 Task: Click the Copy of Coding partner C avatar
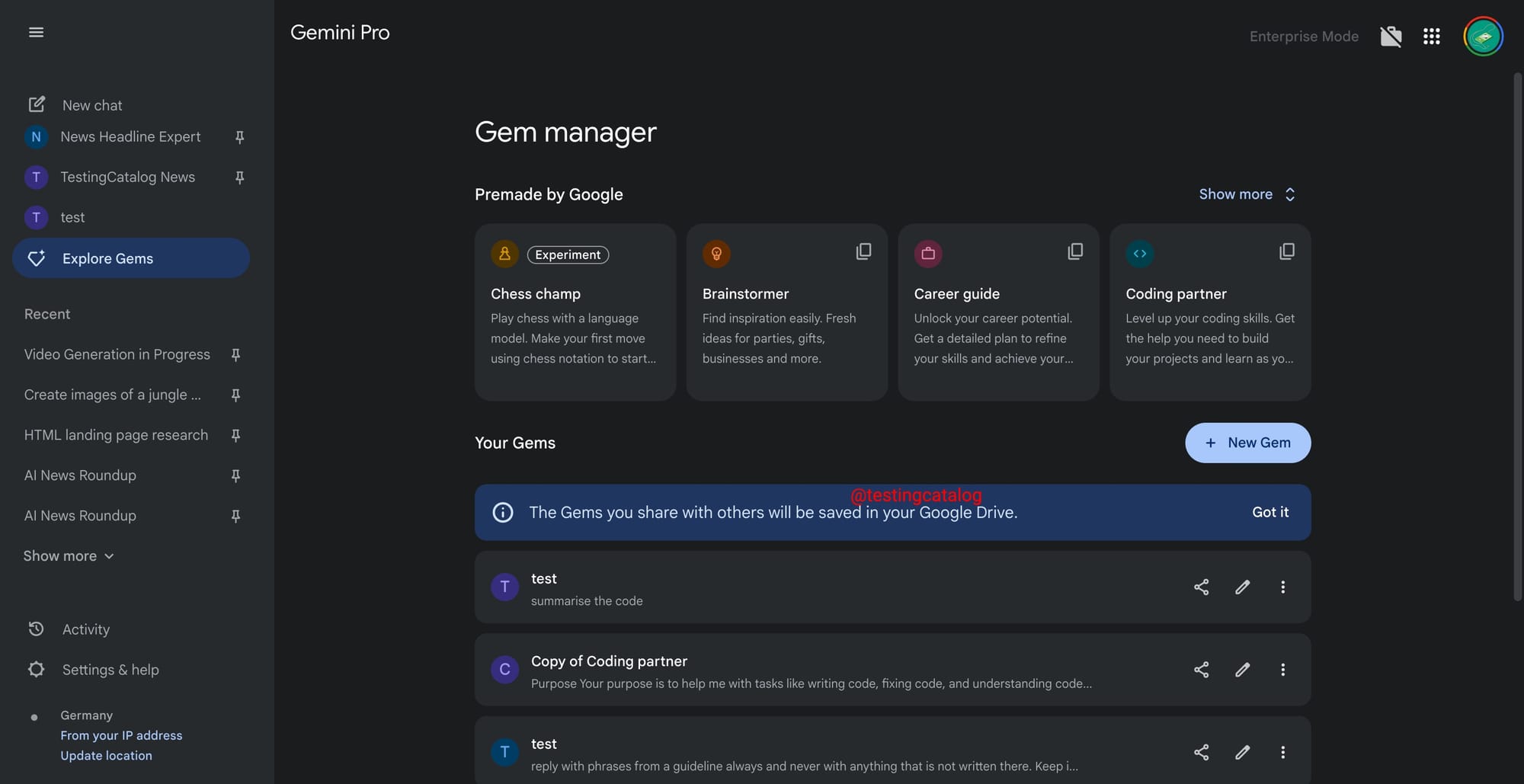(504, 670)
